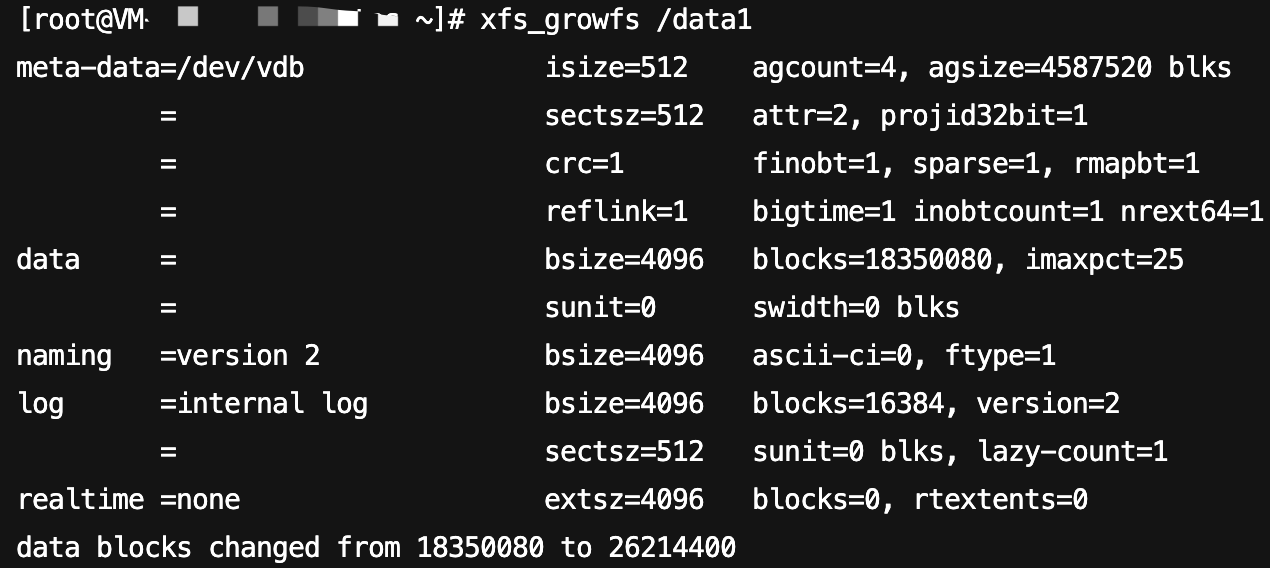Click the rmapbt=1 value
Viewport: 1270px width, 568px height.
tap(1135, 164)
